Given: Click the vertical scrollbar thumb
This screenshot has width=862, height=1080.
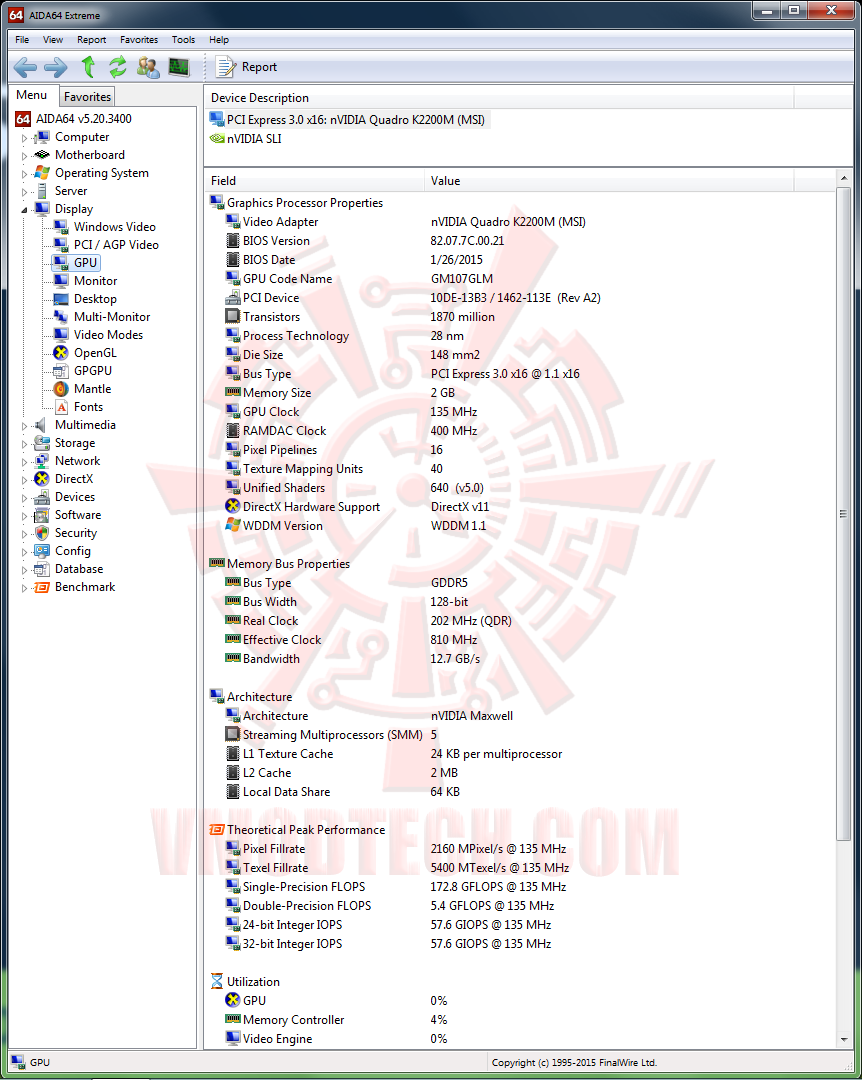Looking at the screenshot, I should (844, 513).
